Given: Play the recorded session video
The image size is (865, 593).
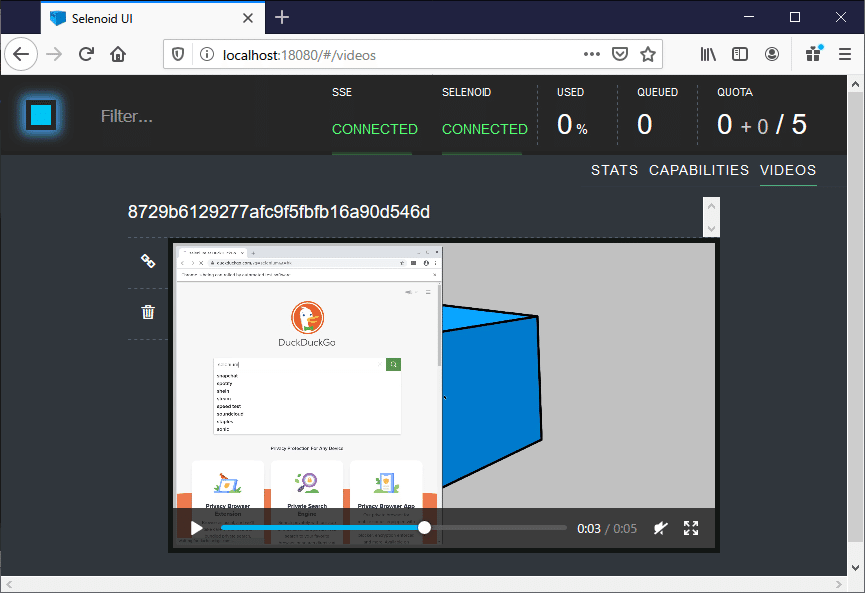Looking at the screenshot, I should (196, 528).
